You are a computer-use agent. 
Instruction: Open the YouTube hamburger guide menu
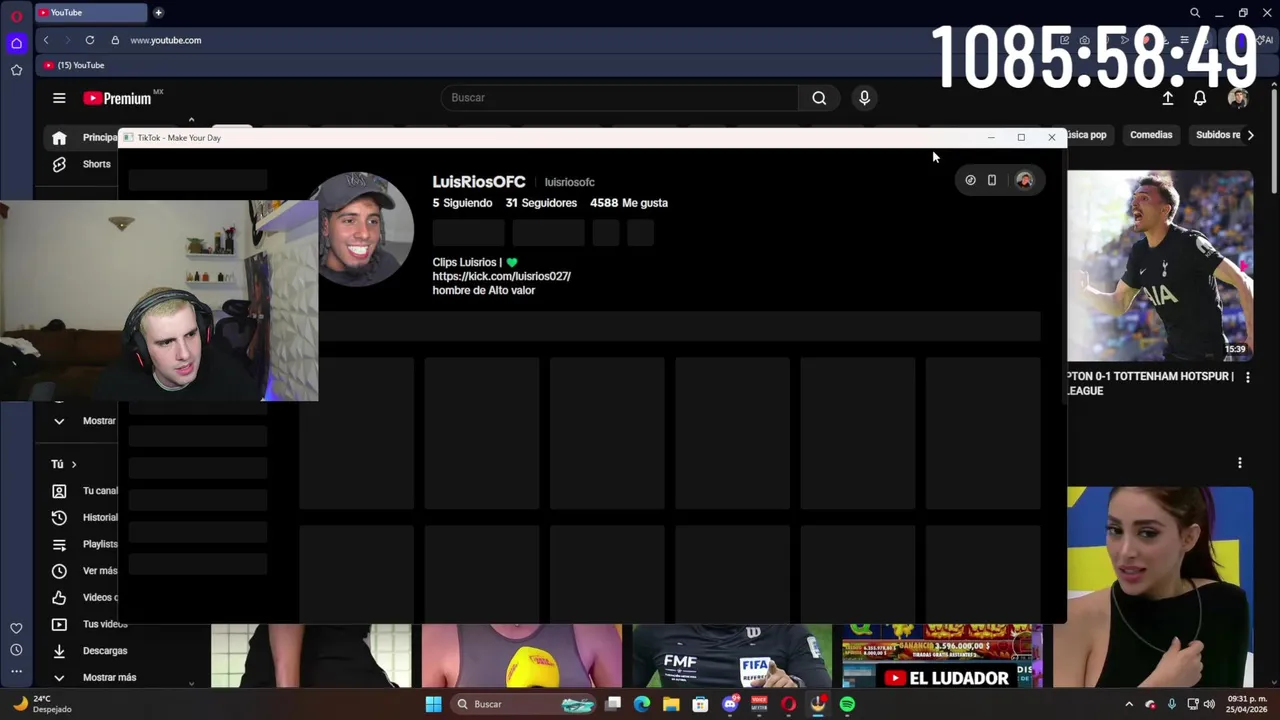coord(59,98)
